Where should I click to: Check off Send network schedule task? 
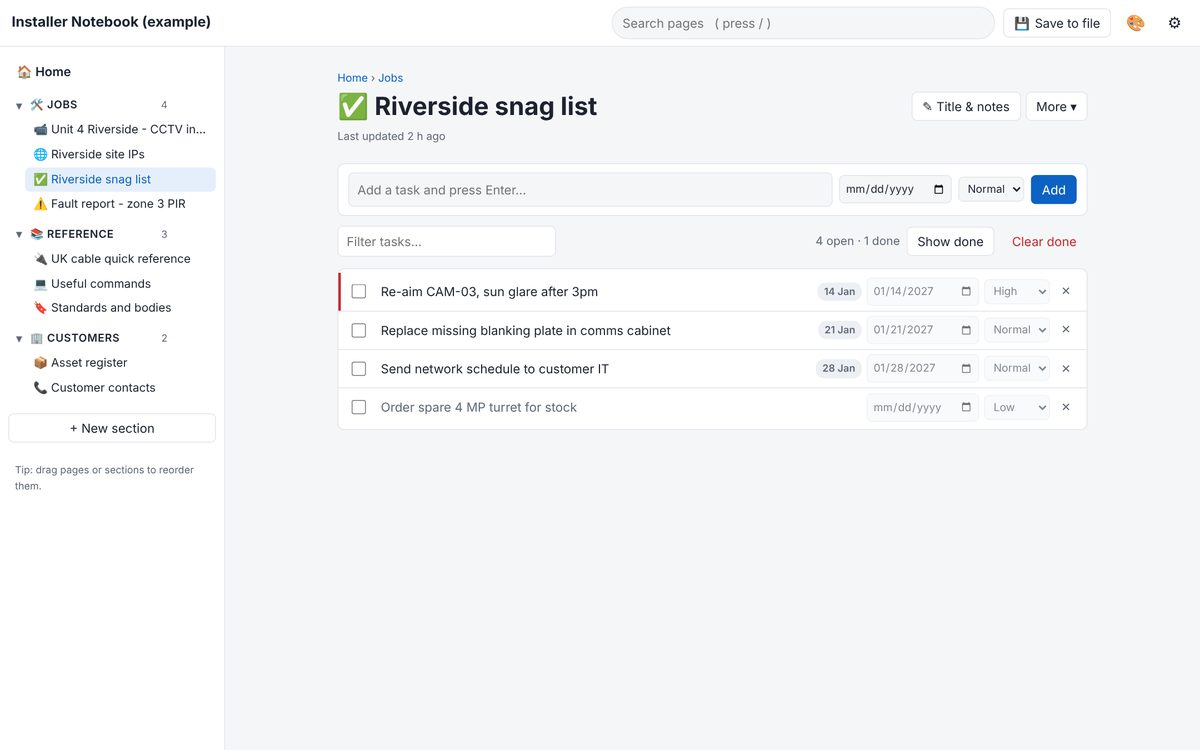[359, 368]
